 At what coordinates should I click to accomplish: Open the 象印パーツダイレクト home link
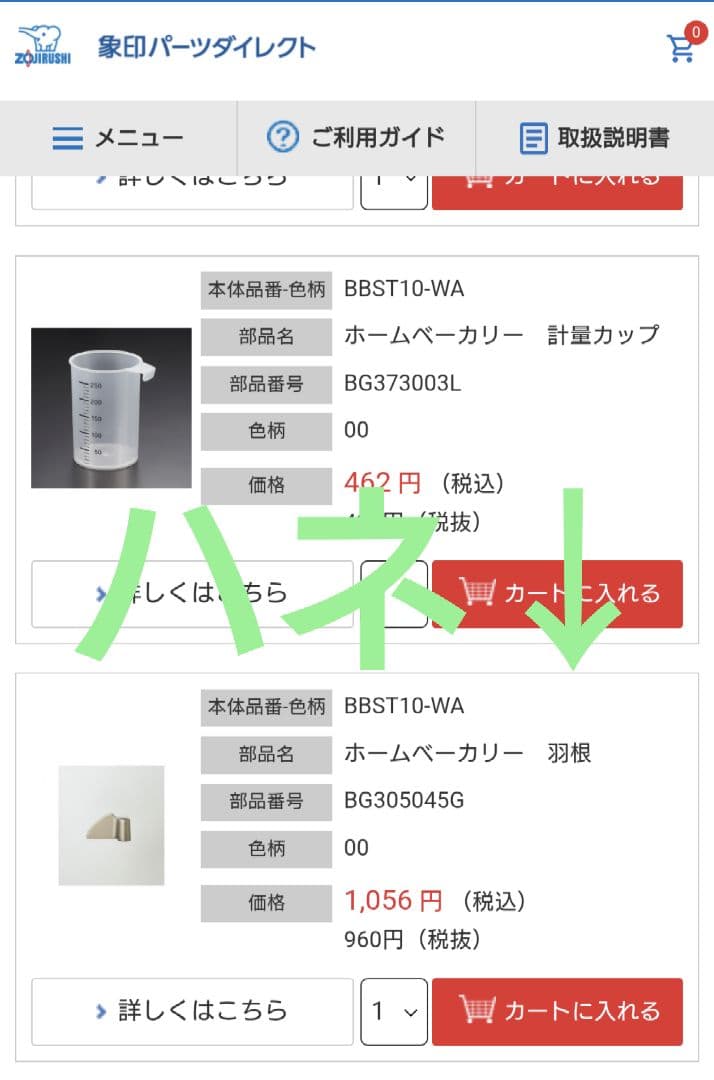[207, 47]
